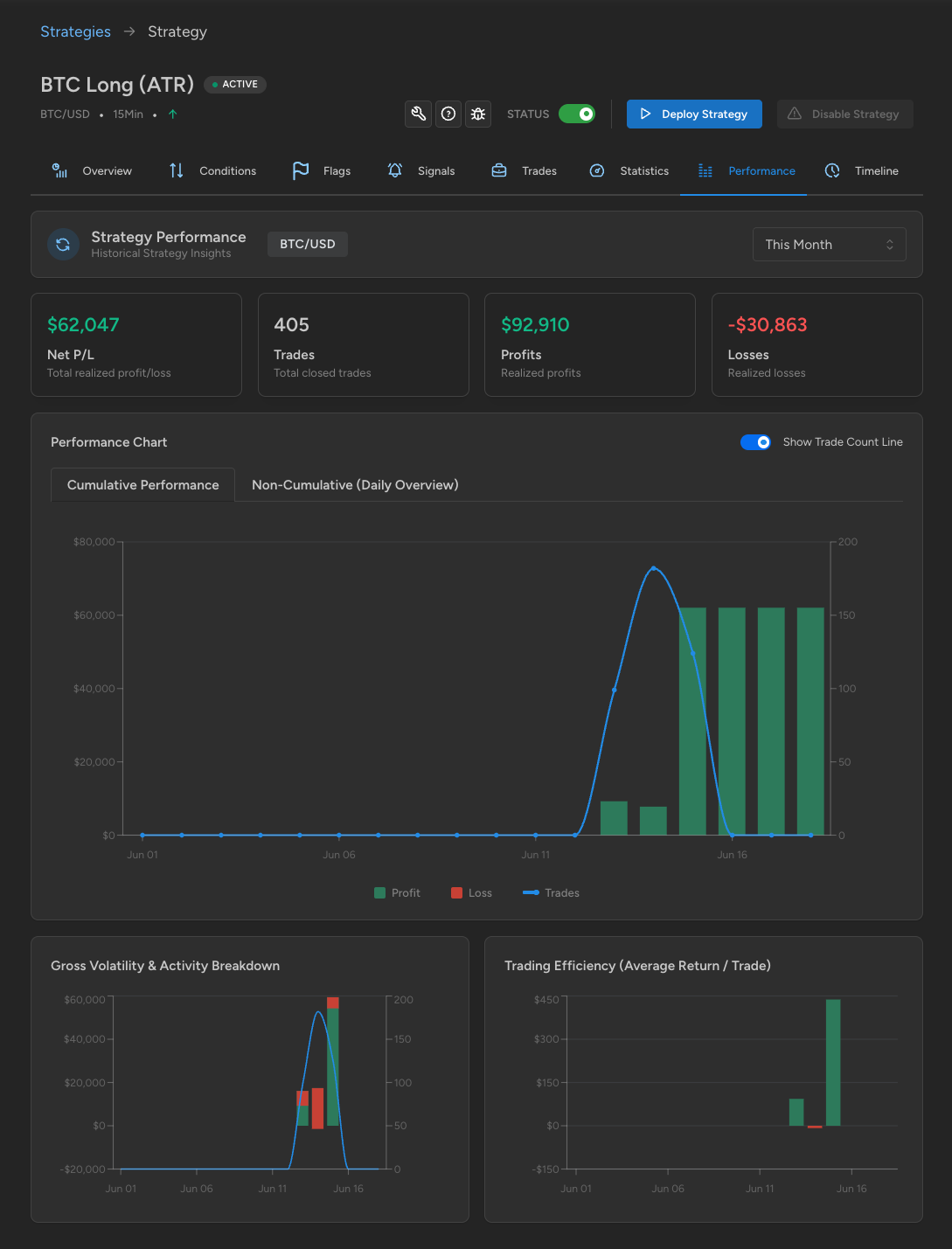
Task: Click the Overview tab chart icon
Action: click(x=59, y=170)
